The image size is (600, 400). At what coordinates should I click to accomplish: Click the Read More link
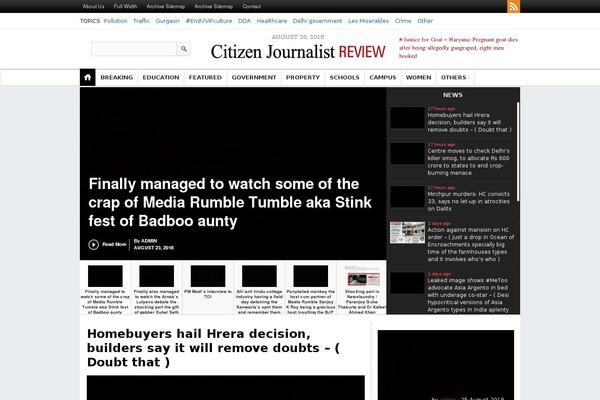(114, 245)
